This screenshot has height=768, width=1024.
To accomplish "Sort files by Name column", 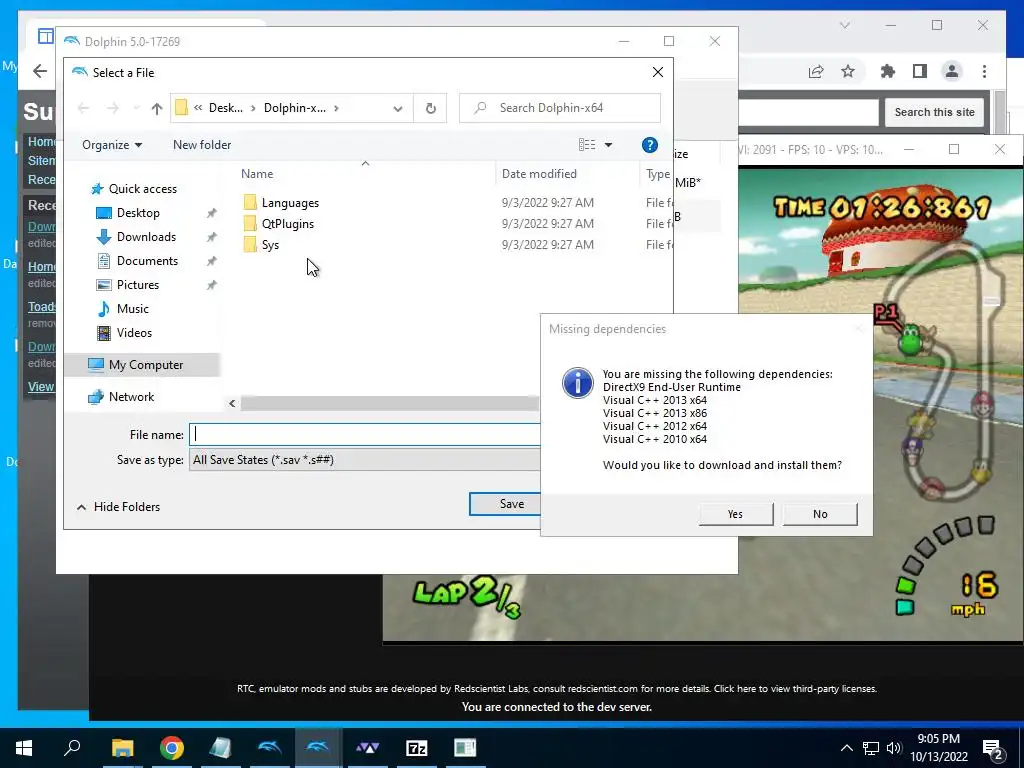I will pos(257,174).
